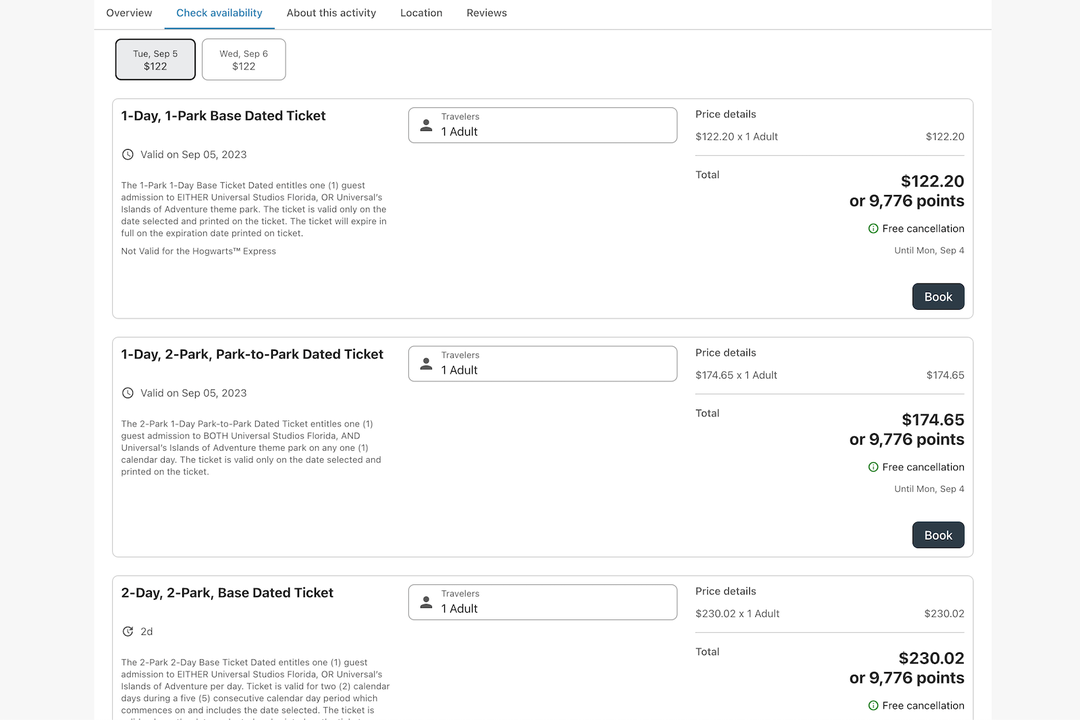The height and width of the screenshot is (720, 1080).
Task: Click person icon in 2-Day ticket travelers field
Action: pyautogui.click(x=426, y=602)
